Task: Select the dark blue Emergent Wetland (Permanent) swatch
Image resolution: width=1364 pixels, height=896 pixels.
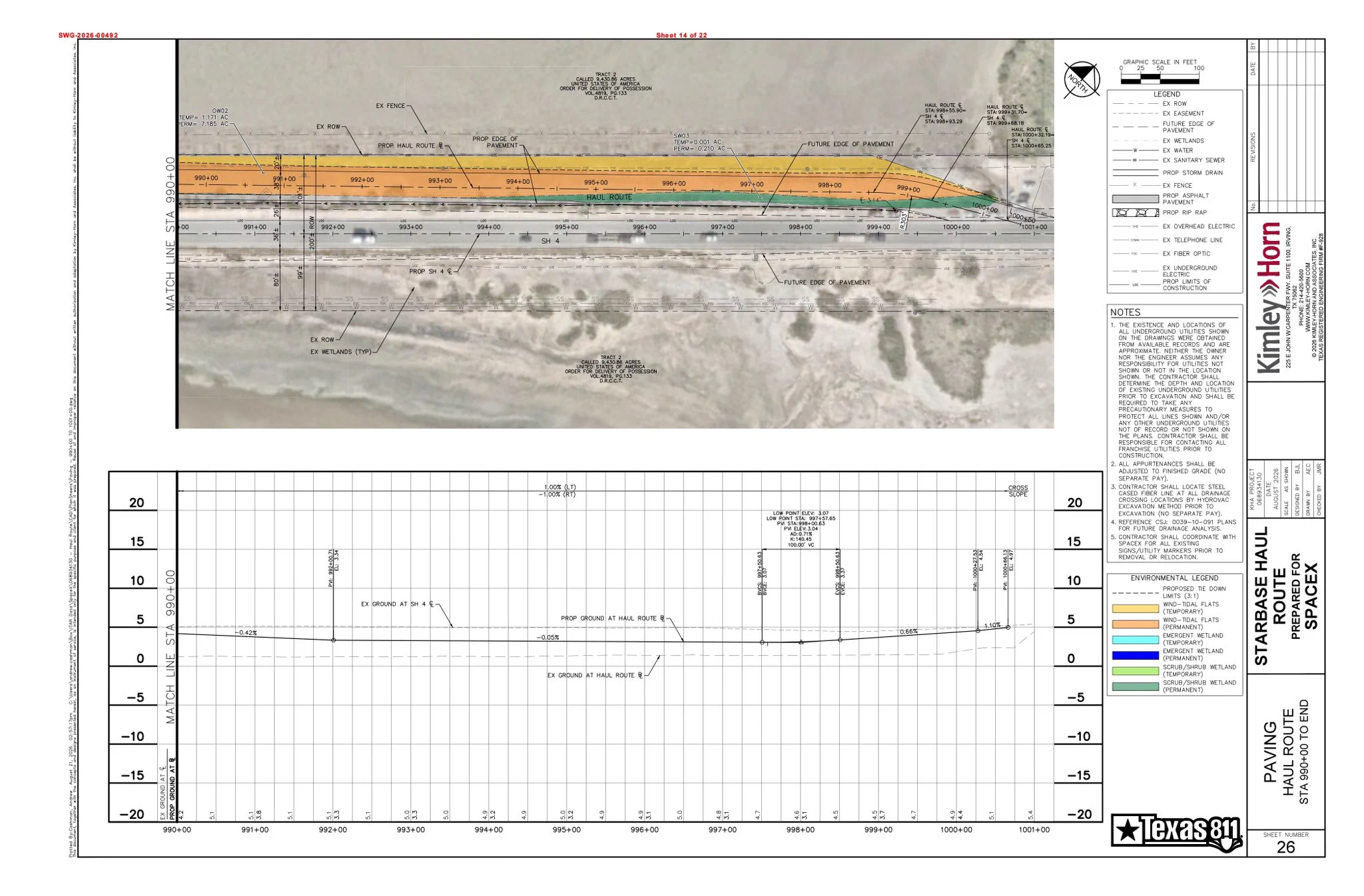Action: tap(1135, 655)
